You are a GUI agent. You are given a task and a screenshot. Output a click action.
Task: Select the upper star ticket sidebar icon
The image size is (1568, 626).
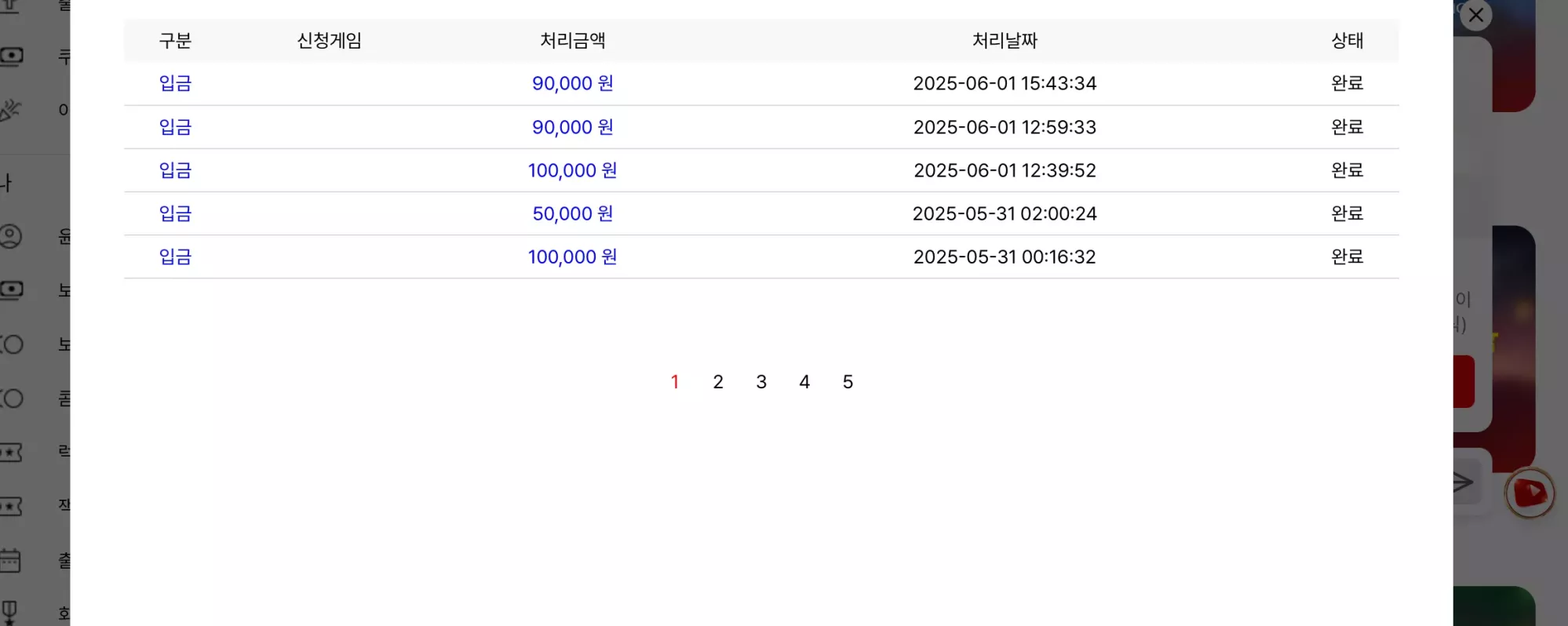10,452
